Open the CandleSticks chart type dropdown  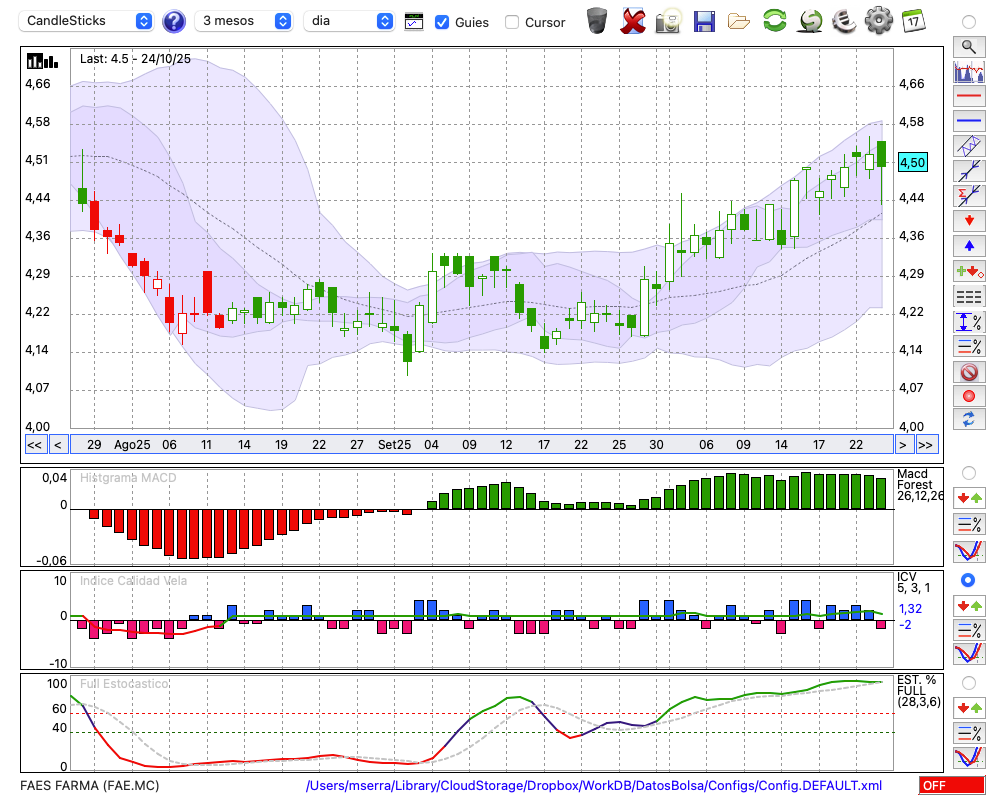click(86, 21)
